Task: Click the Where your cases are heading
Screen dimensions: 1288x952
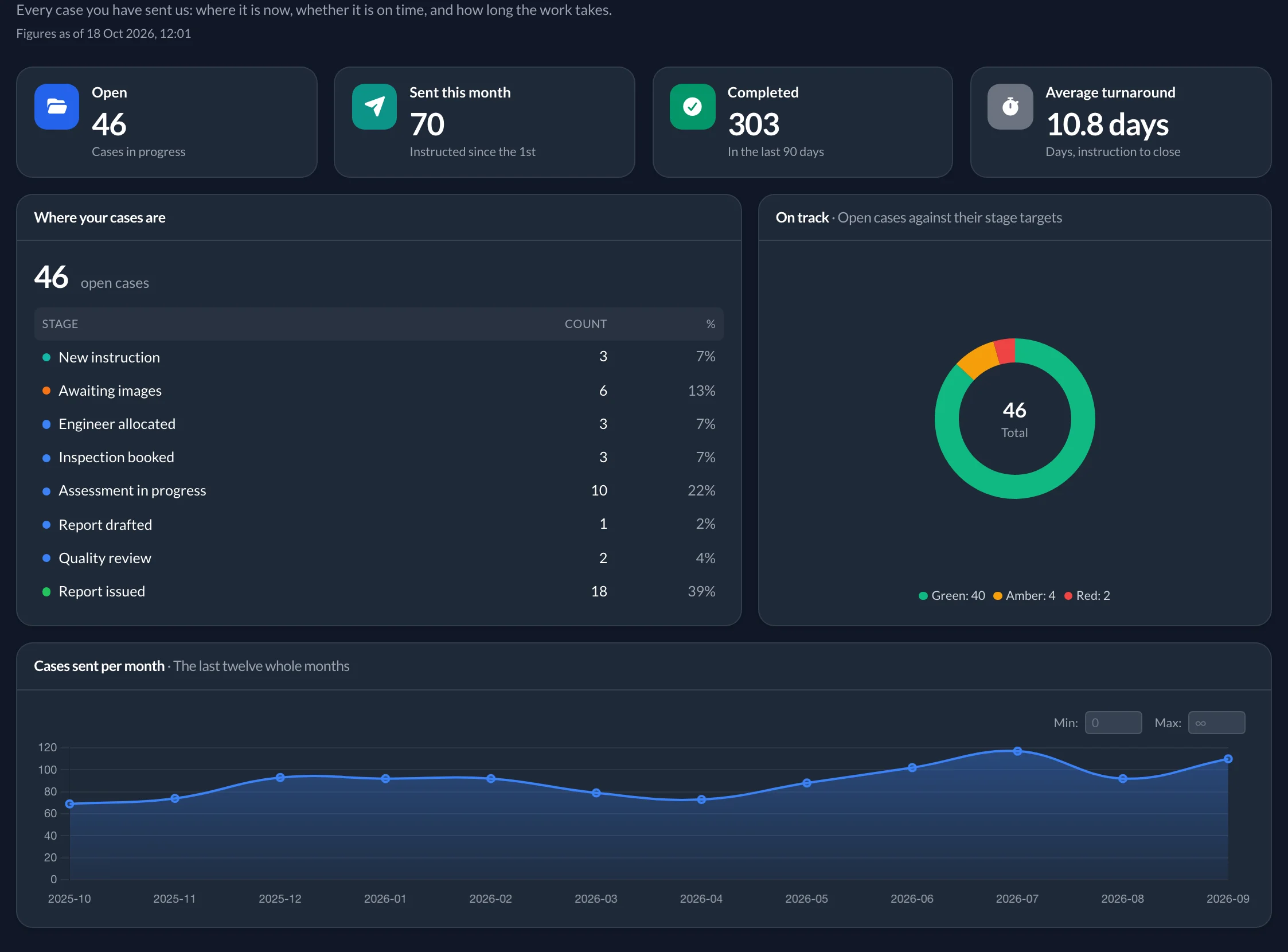Action: pyautogui.click(x=100, y=218)
